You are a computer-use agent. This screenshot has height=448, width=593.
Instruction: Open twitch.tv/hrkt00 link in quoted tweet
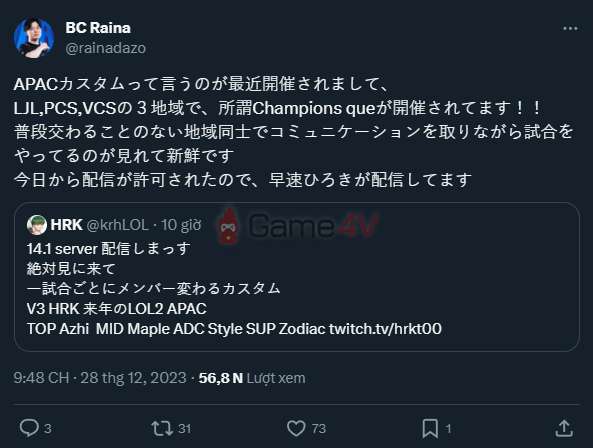[385, 329]
